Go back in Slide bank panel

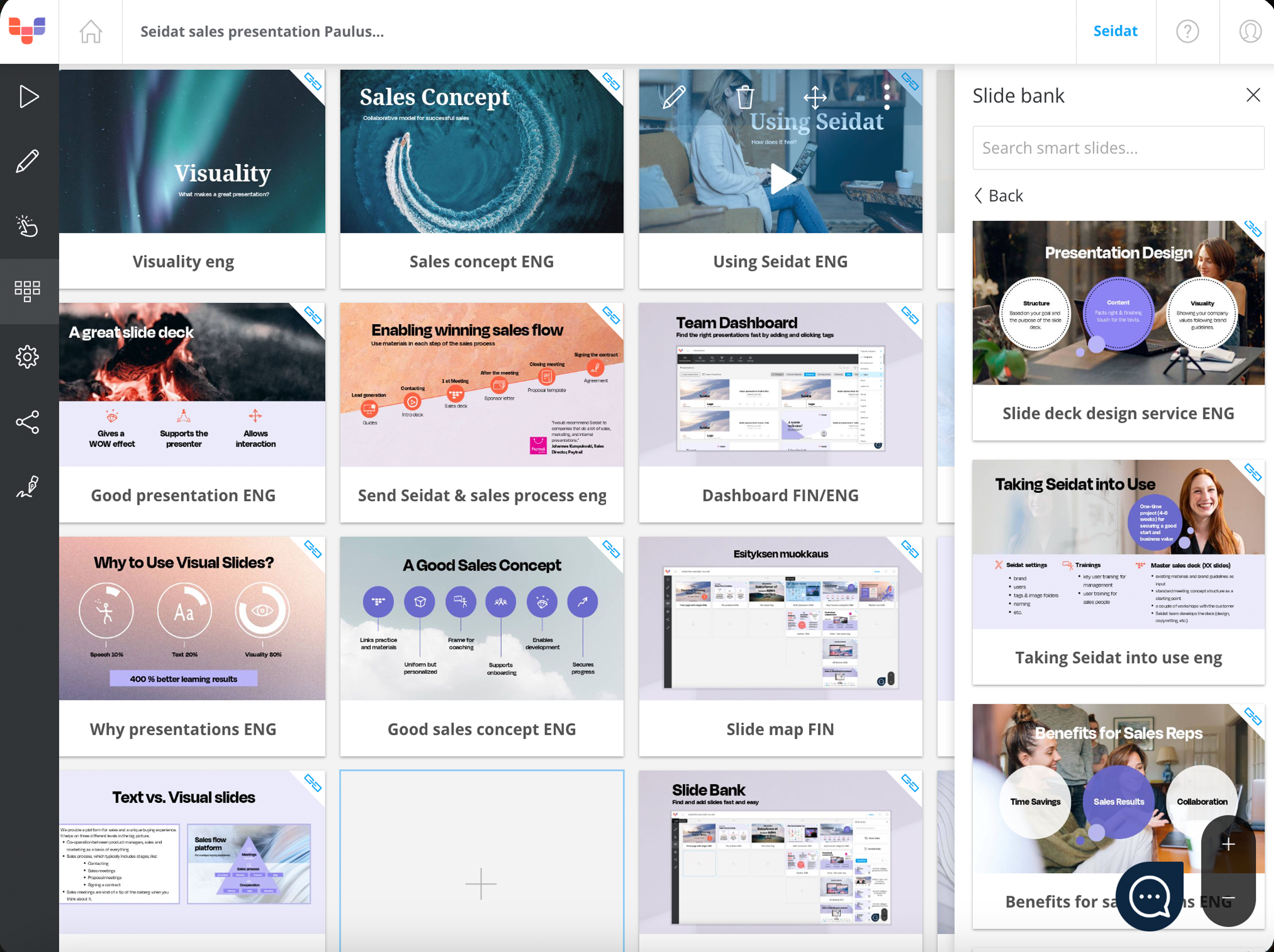(x=999, y=196)
